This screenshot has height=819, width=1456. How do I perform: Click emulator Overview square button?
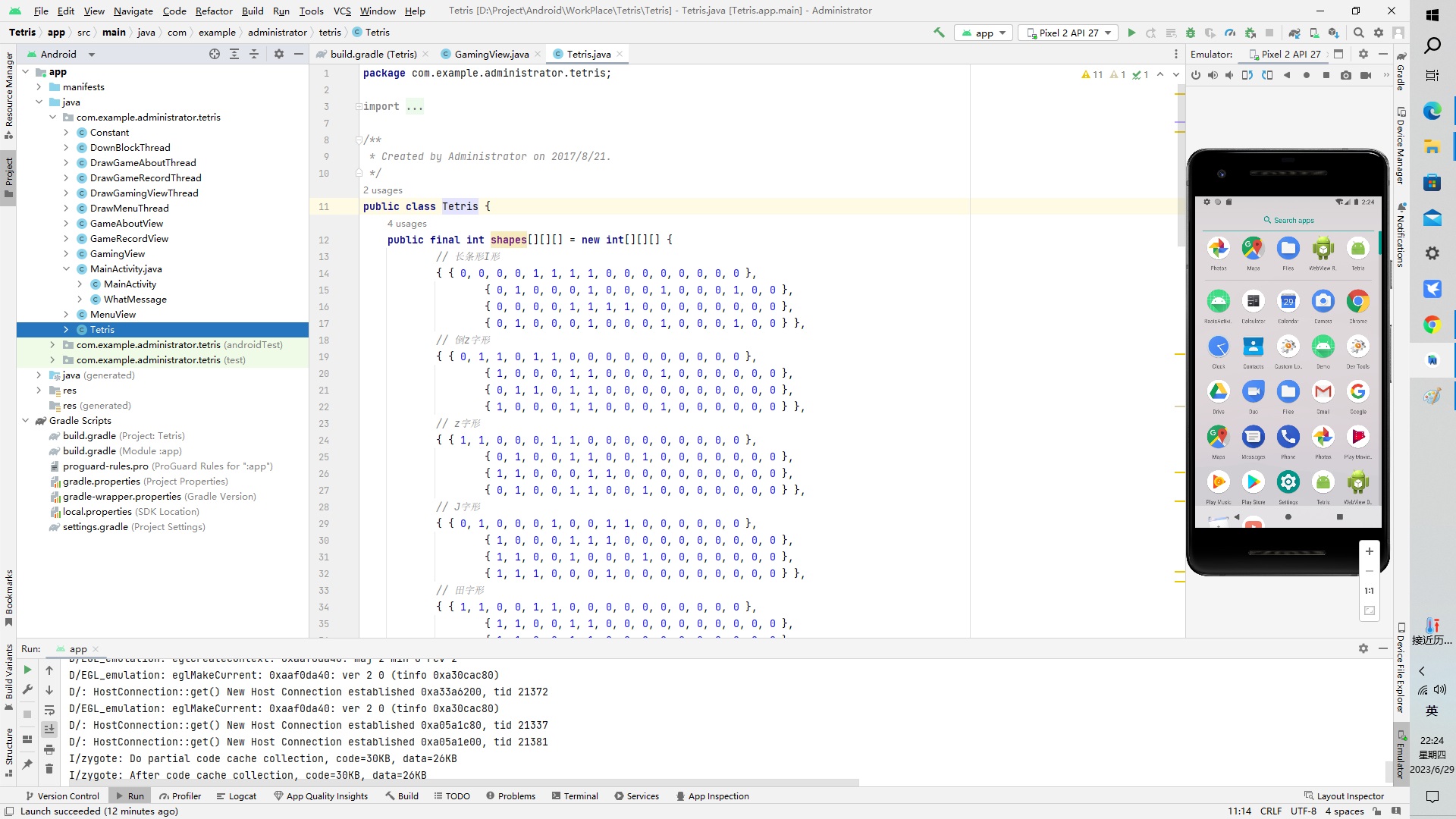1326,75
